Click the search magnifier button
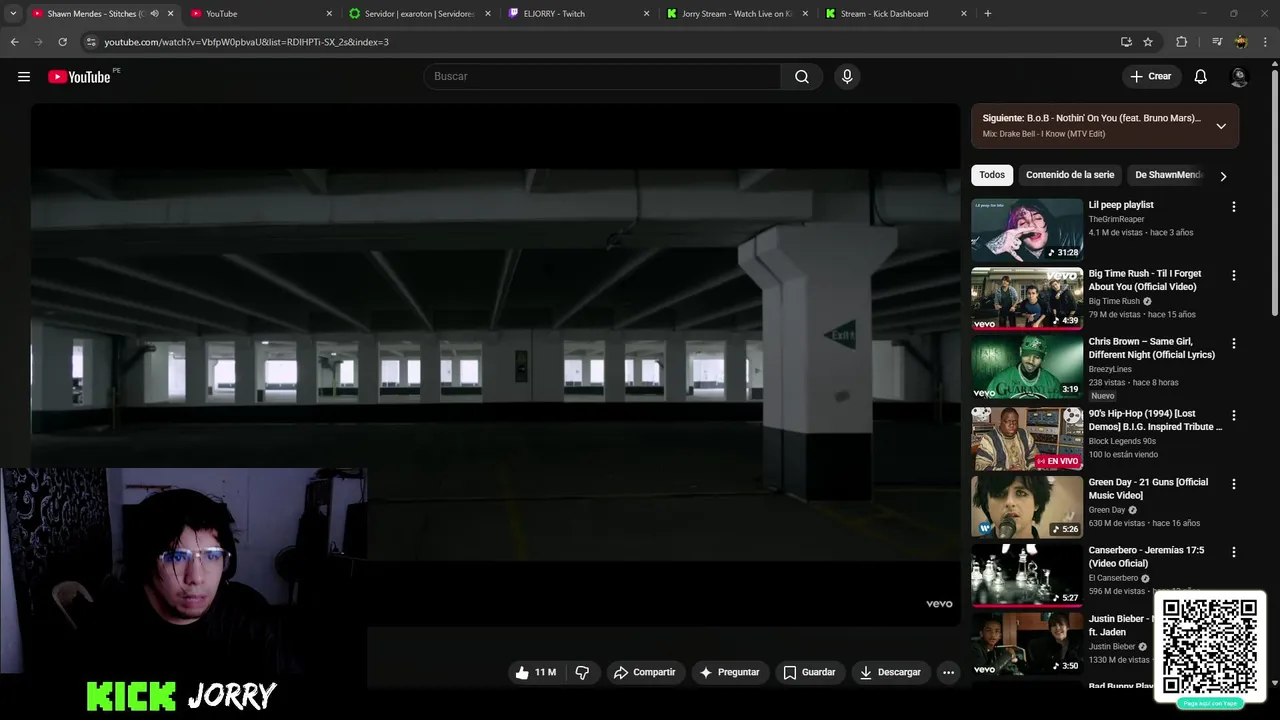 [802, 76]
